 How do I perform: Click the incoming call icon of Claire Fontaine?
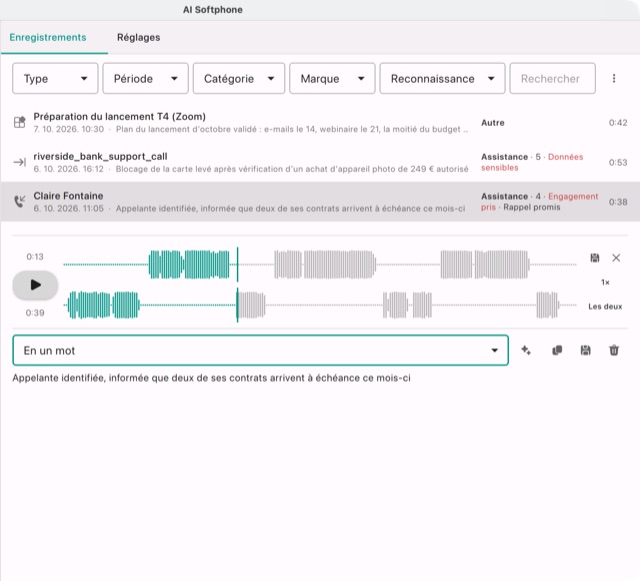tap(20, 201)
